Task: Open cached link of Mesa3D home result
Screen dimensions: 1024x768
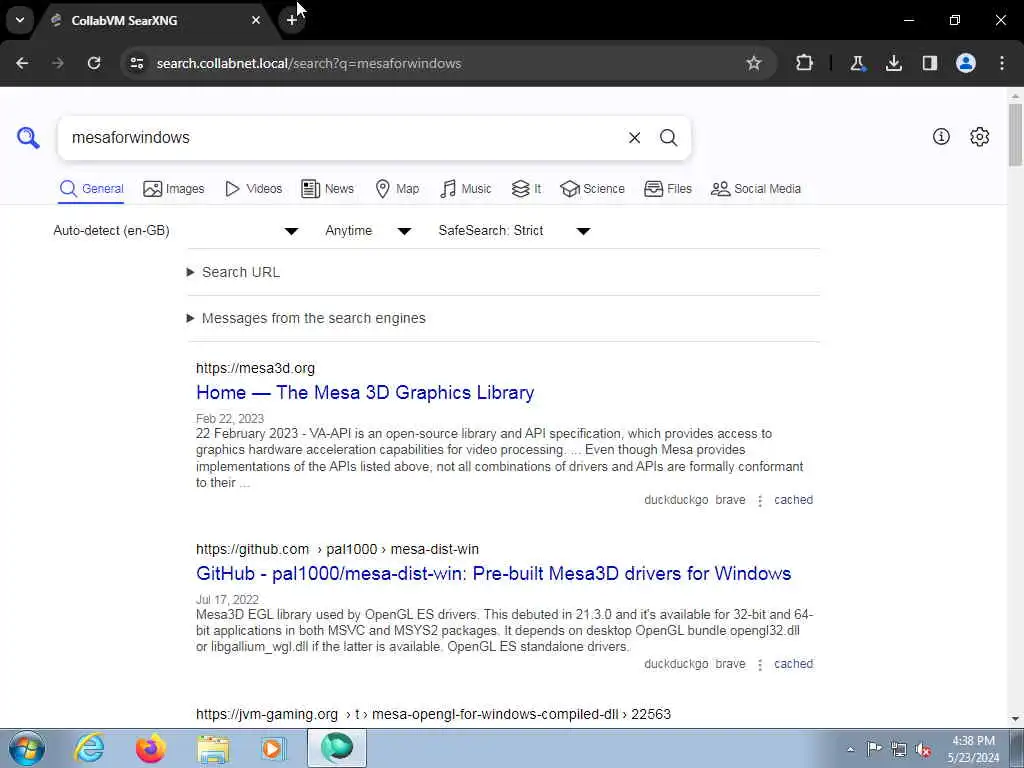Action: coord(793,500)
